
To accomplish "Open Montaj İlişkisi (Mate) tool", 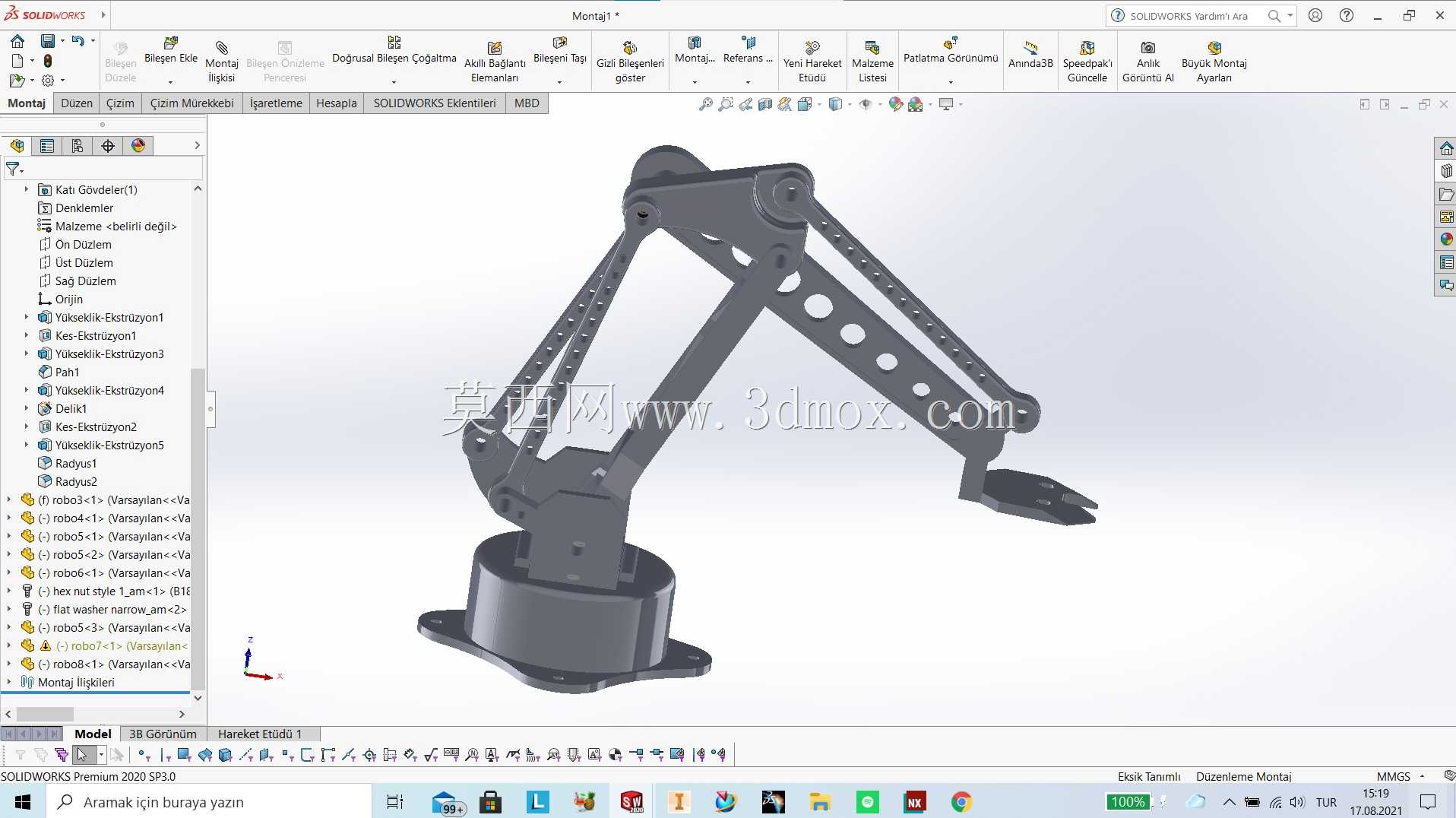I will (221, 62).
